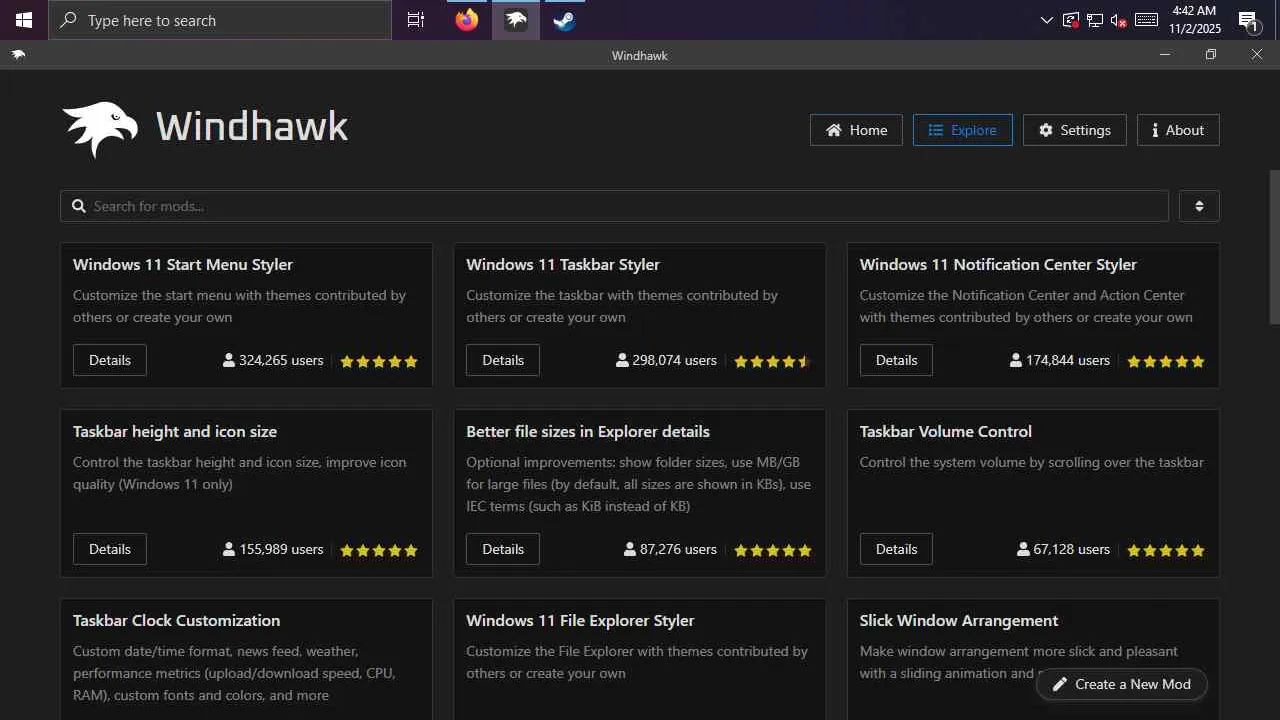Click the Taskbar Volume Control title

coord(946,432)
